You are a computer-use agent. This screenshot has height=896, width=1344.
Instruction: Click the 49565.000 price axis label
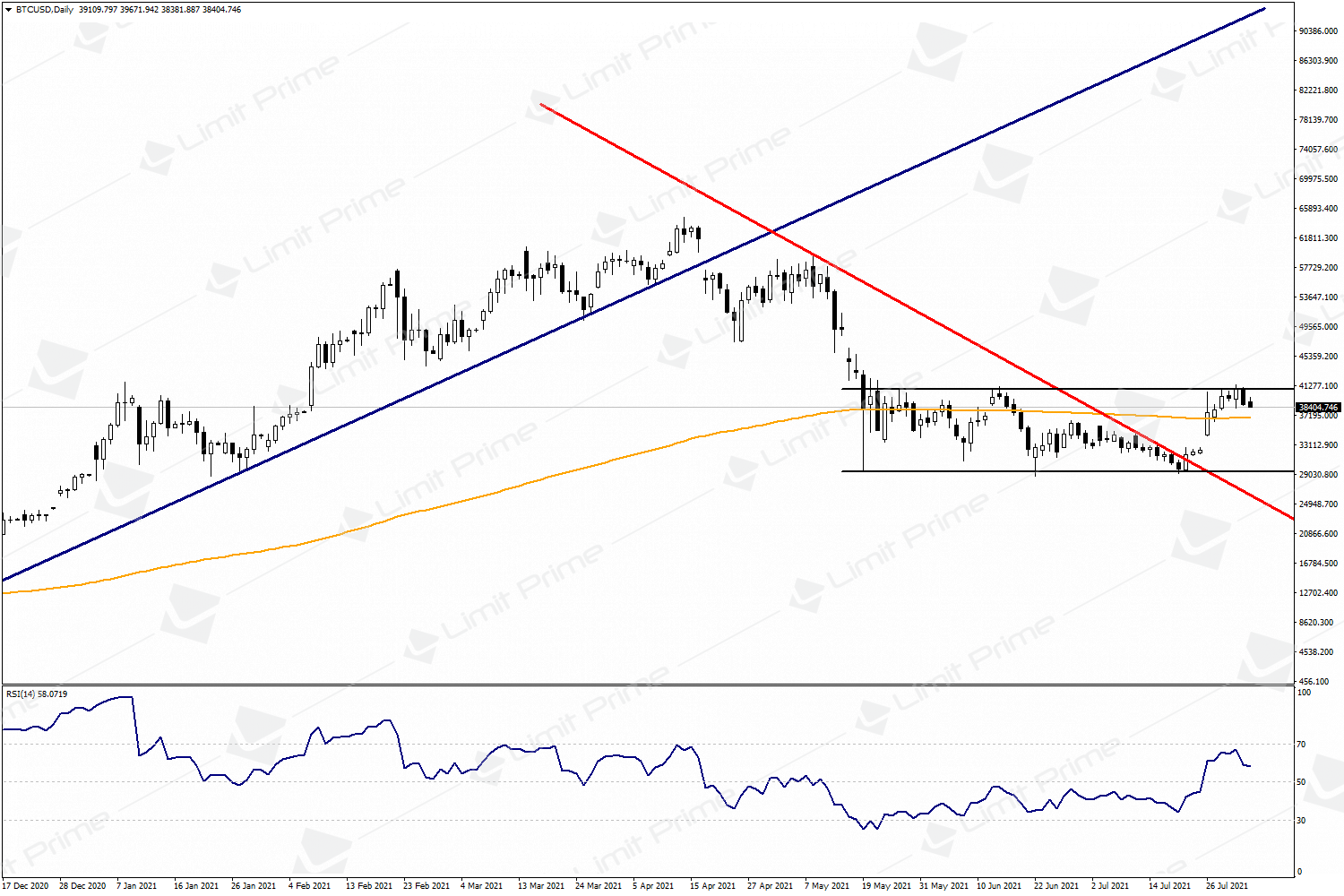1319,327
